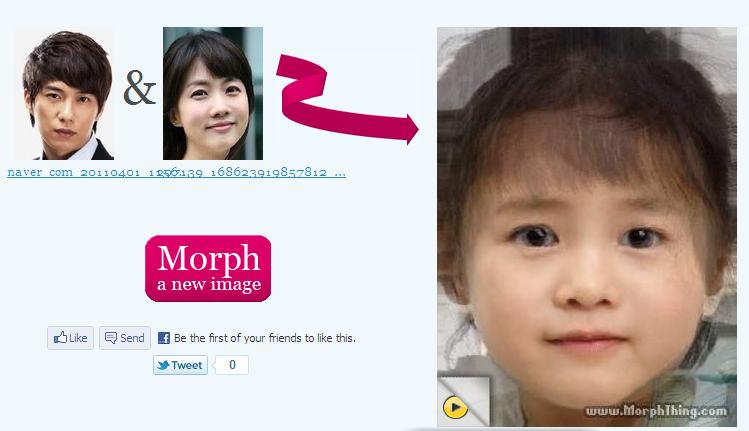Click the thumbs-up Like button
749x431 pixels.
(x=70, y=338)
